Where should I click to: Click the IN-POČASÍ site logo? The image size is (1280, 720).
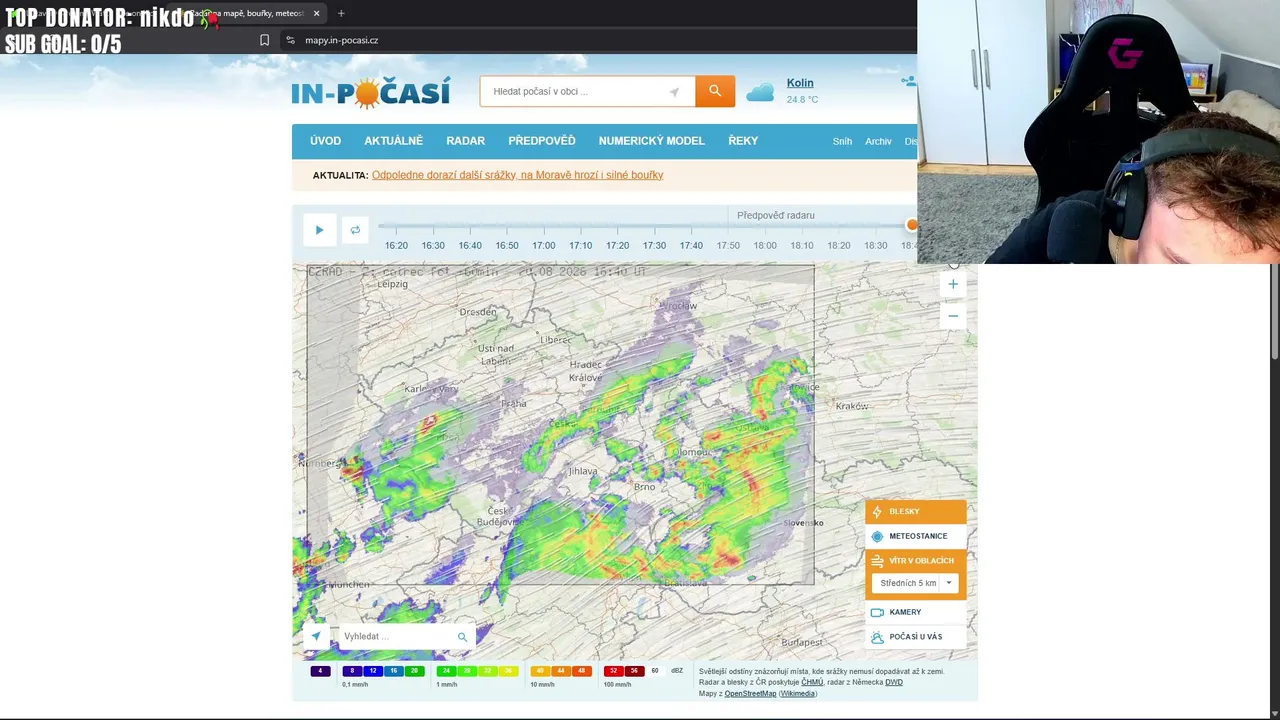tap(371, 92)
